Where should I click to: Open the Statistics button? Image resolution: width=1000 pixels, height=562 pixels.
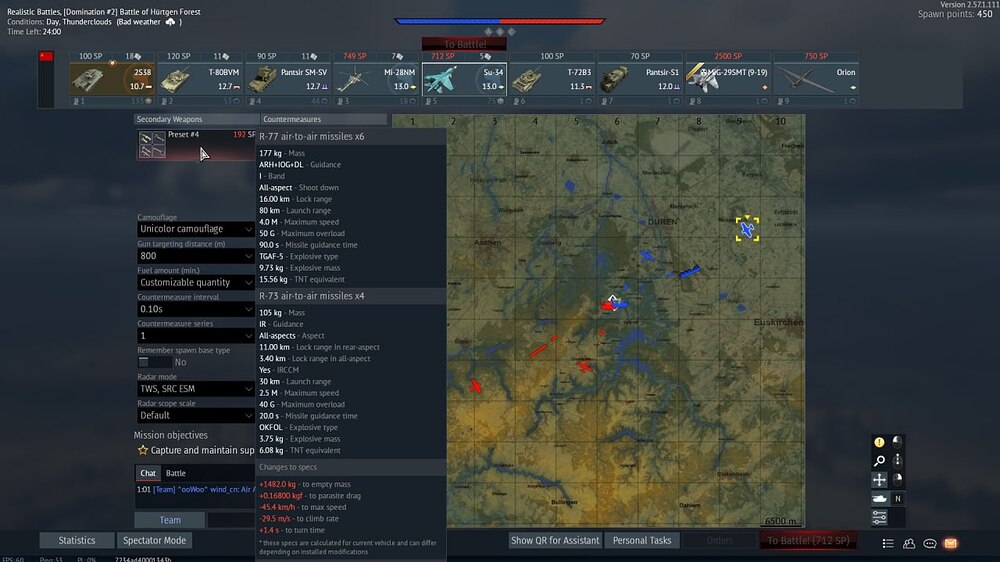pos(77,540)
